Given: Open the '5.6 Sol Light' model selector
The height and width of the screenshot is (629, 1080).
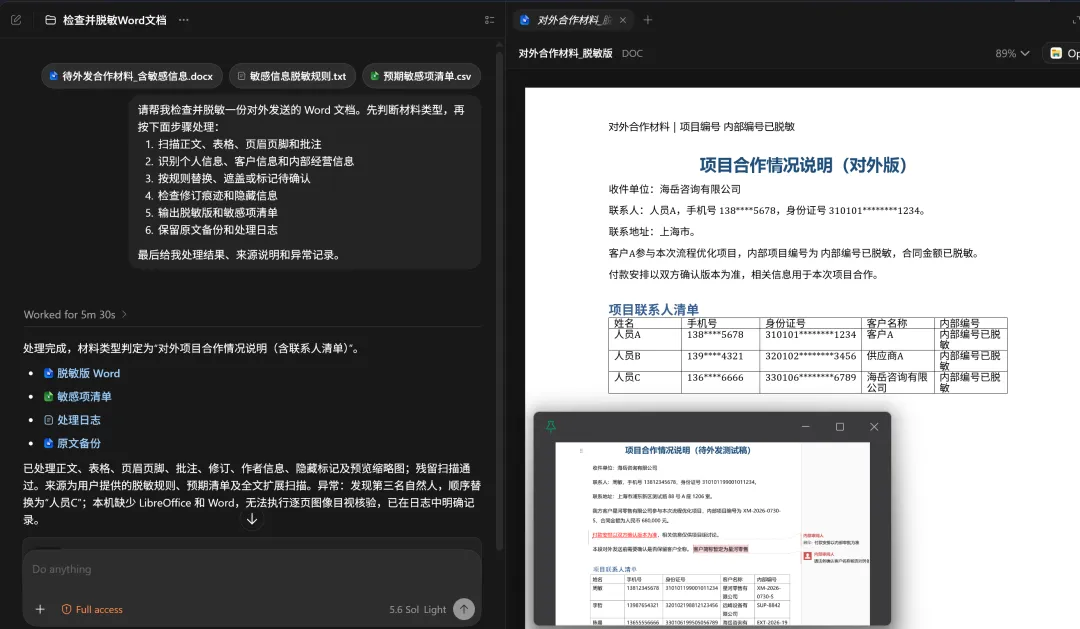Looking at the screenshot, I should pyautogui.click(x=417, y=609).
